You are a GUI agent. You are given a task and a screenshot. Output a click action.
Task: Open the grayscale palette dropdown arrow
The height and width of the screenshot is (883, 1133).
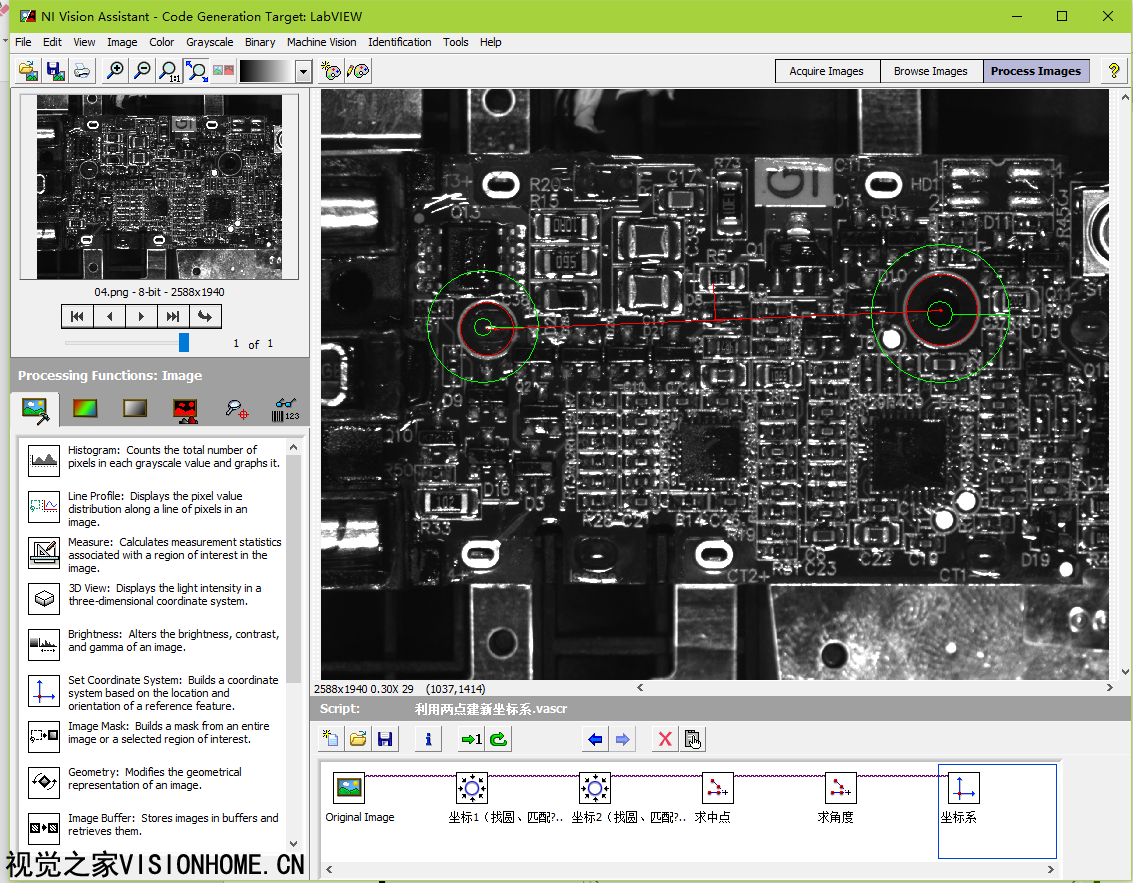tap(303, 71)
